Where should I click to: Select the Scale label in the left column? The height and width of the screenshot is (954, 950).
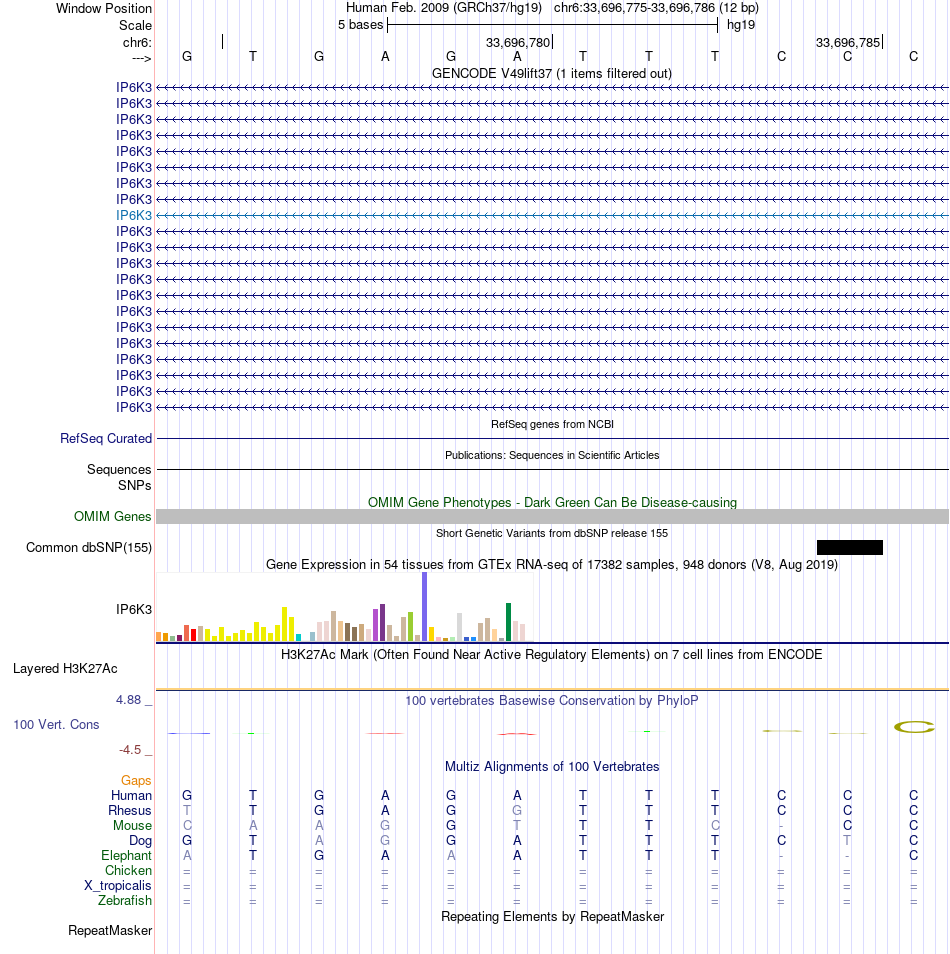(x=135, y=26)
